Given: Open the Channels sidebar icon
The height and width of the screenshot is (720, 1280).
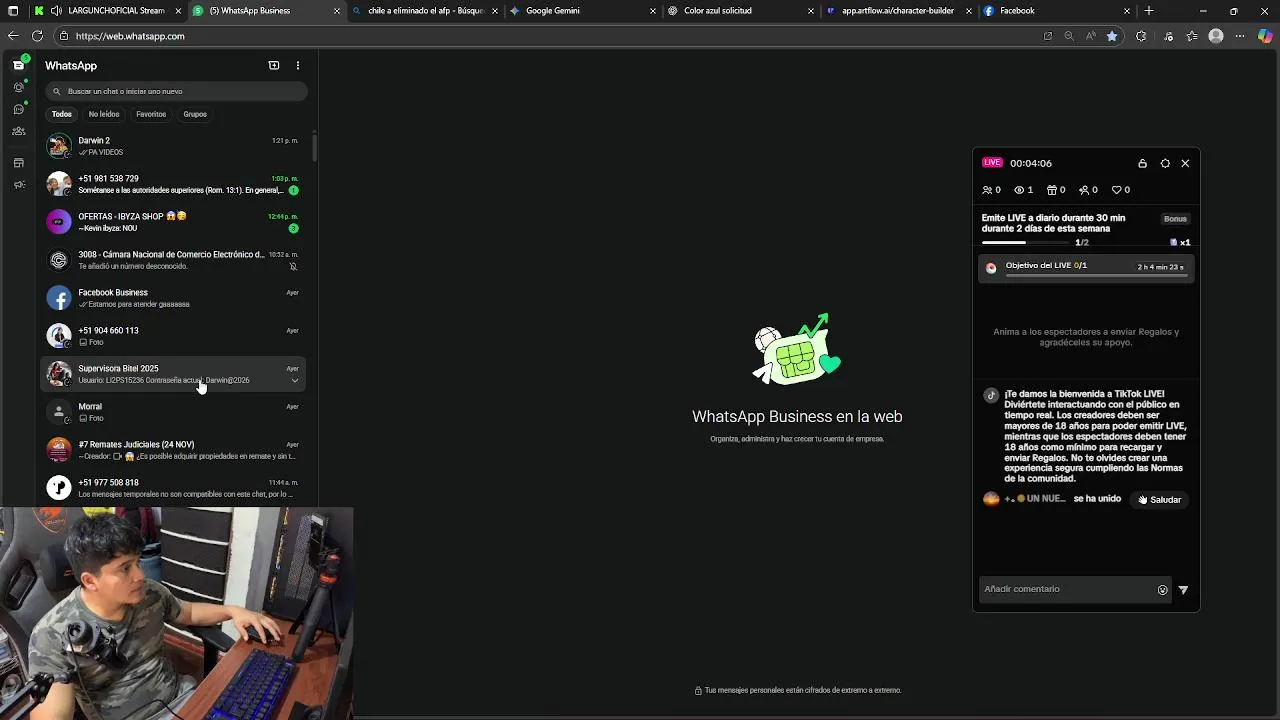Looking at the screenshot, I should [18, 109].
